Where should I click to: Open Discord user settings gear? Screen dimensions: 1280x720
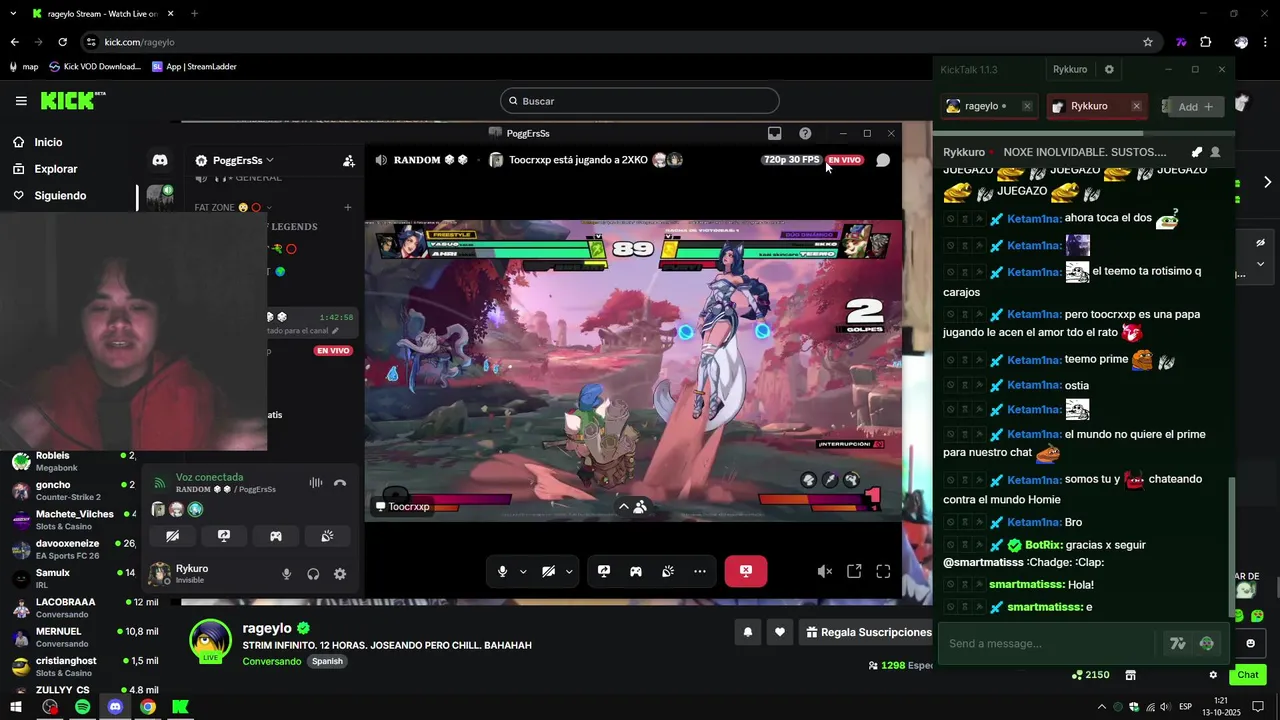[x=340, y=574]
